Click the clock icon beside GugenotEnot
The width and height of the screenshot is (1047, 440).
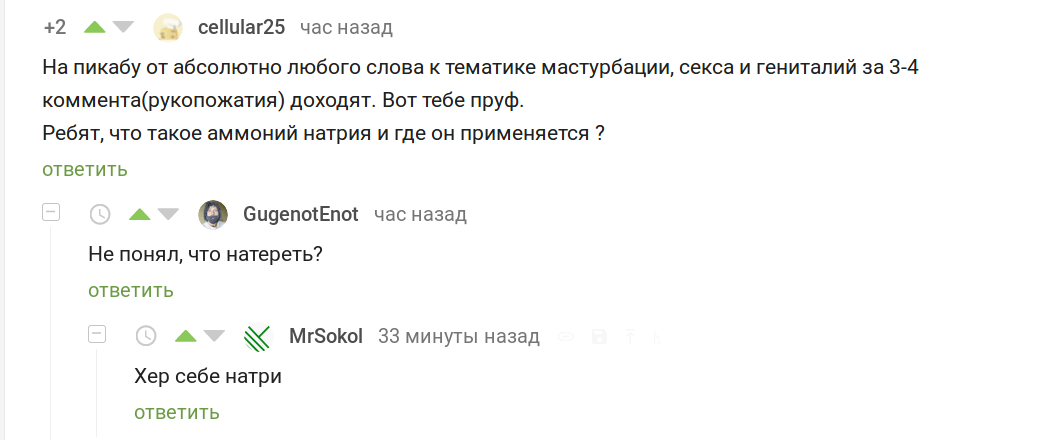click(101, 214)
